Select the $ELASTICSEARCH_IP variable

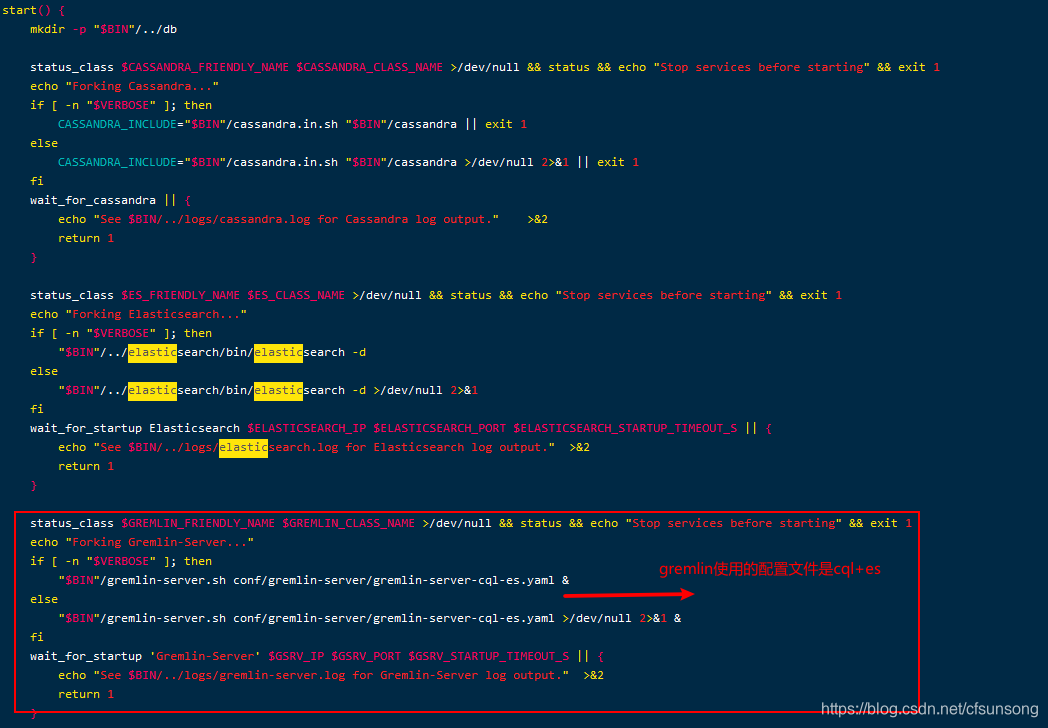pos(307,429)
